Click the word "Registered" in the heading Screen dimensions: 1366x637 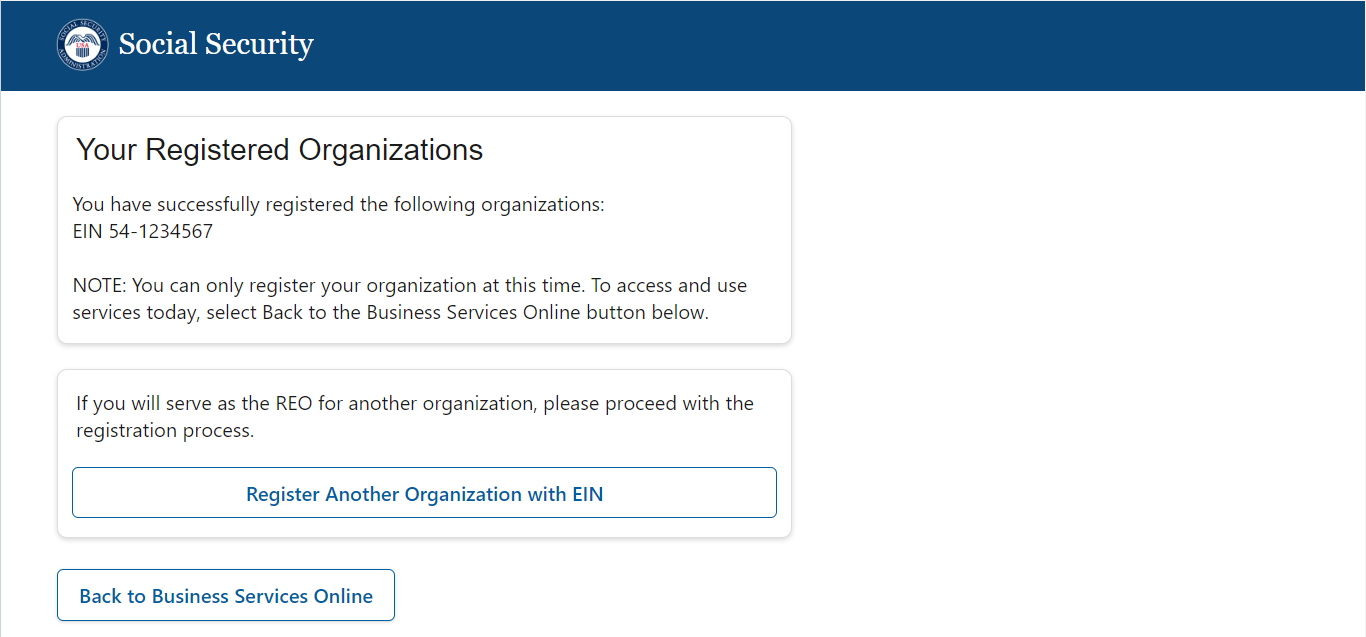point(218,150)
